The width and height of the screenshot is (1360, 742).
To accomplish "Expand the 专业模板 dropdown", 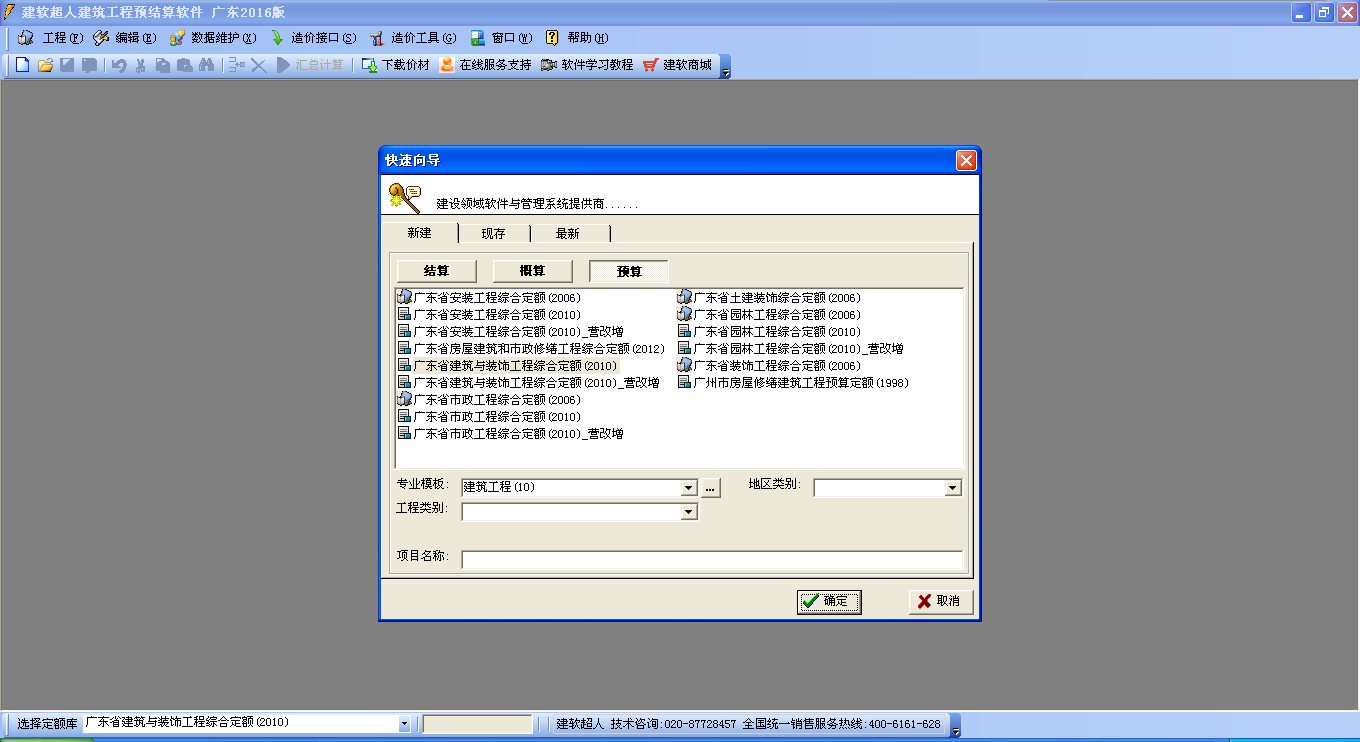I will tap(688, 488).
